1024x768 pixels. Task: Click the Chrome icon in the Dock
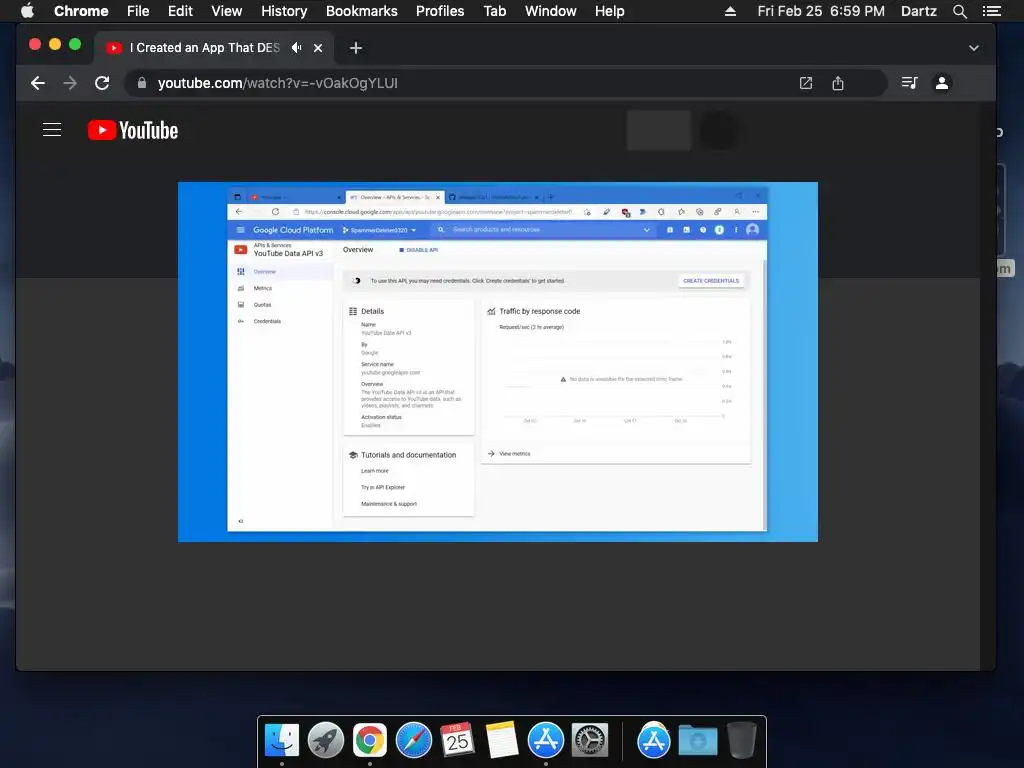[370, 741]
